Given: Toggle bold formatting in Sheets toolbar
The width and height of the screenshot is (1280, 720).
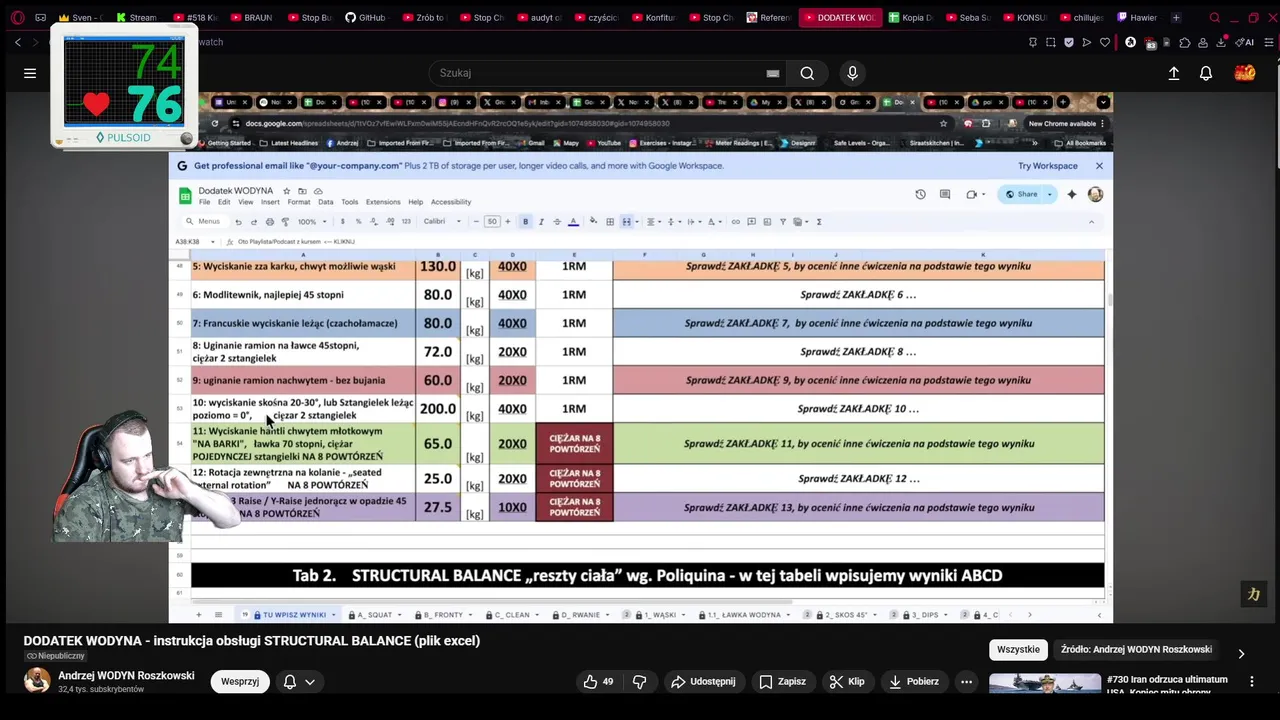Looking at the screenshot, I should point(525,222).
